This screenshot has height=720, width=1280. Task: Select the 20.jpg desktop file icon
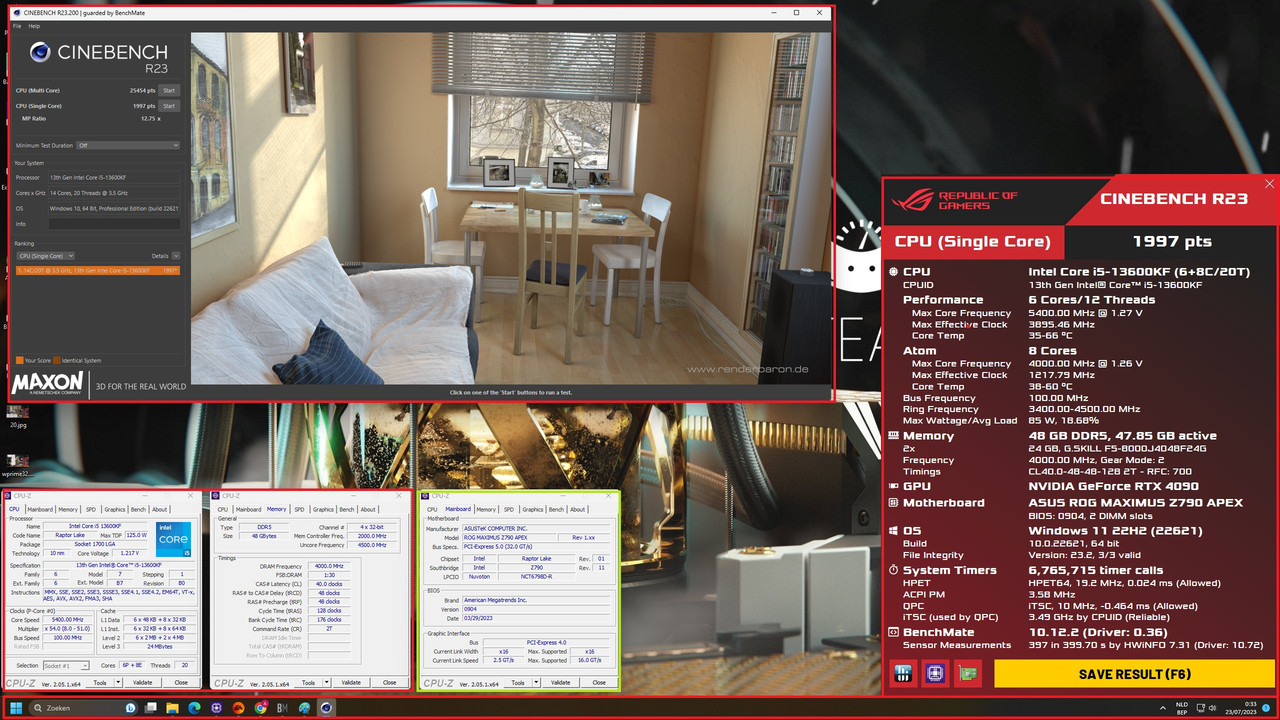click(17, 414)
